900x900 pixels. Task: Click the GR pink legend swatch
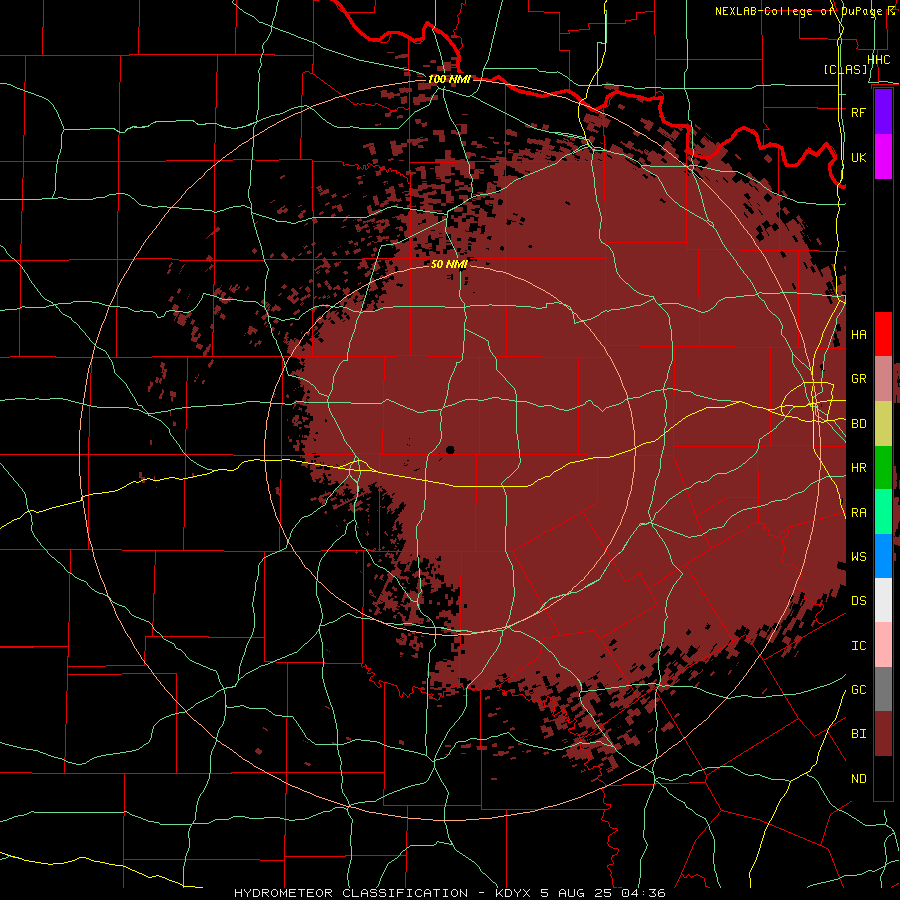(x=883, y=379)
